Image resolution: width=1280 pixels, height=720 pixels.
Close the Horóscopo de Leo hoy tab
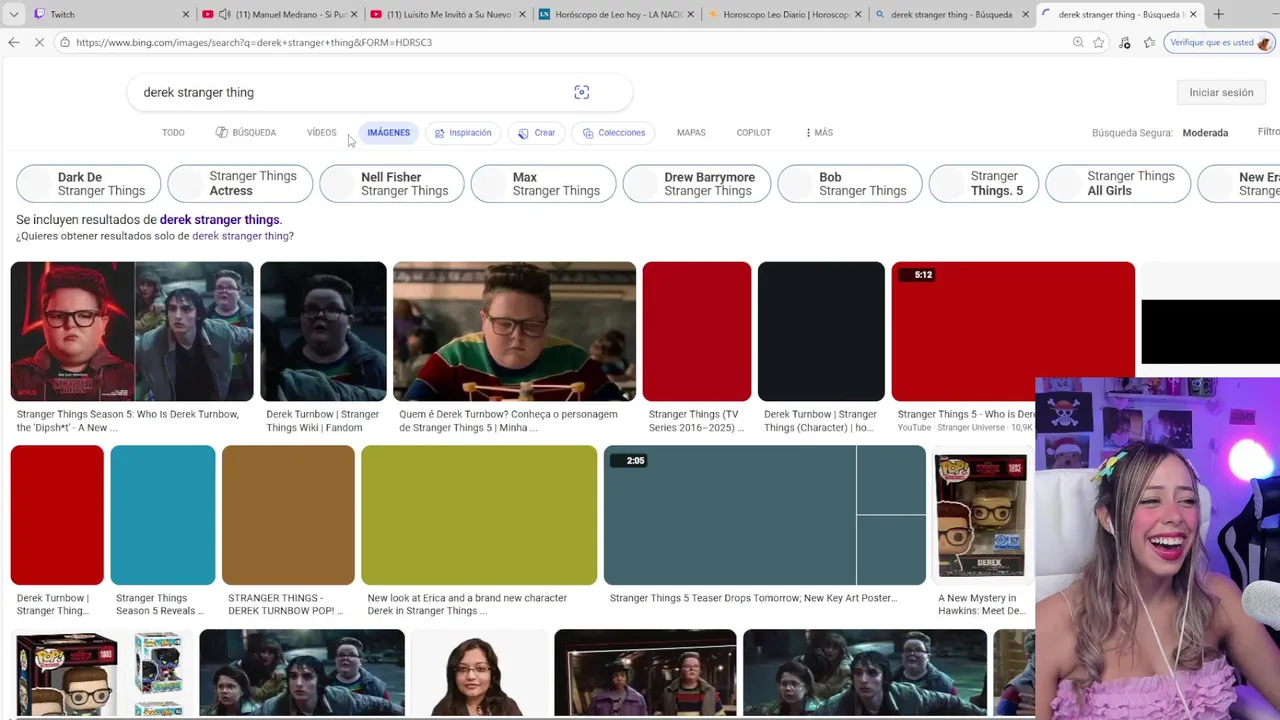(x=690, y=14)
